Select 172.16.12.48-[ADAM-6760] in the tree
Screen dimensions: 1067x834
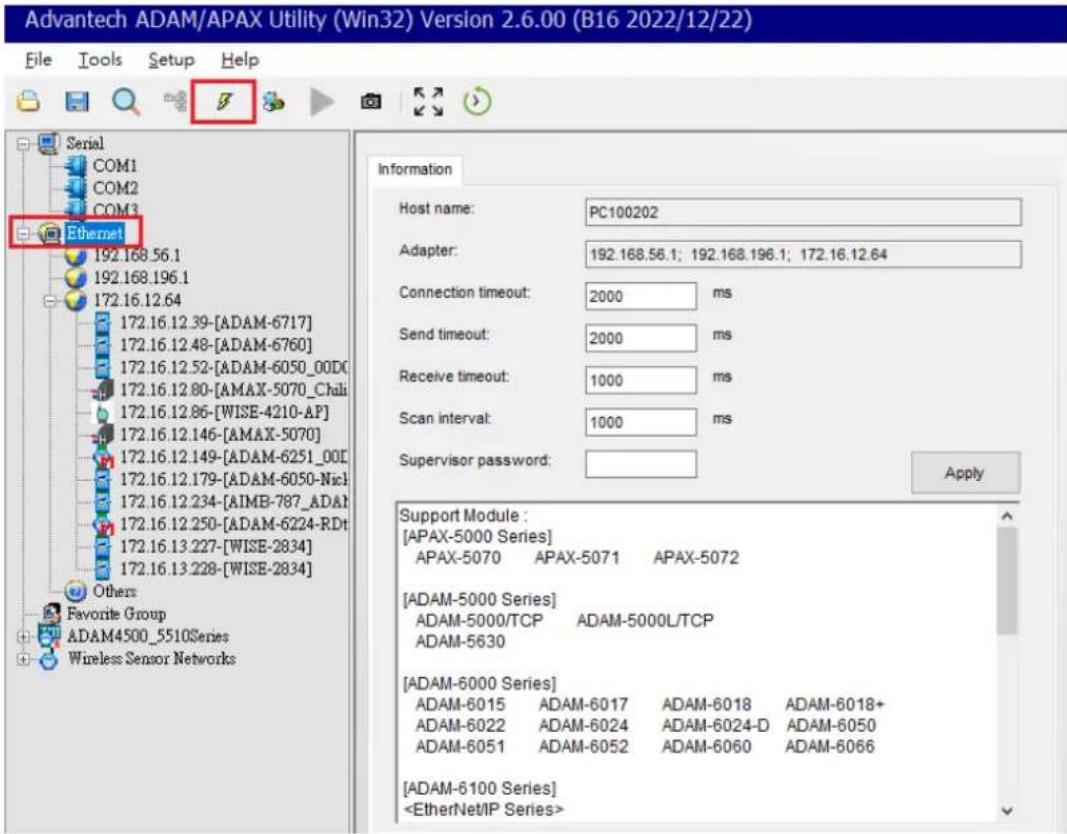point(216,345)
